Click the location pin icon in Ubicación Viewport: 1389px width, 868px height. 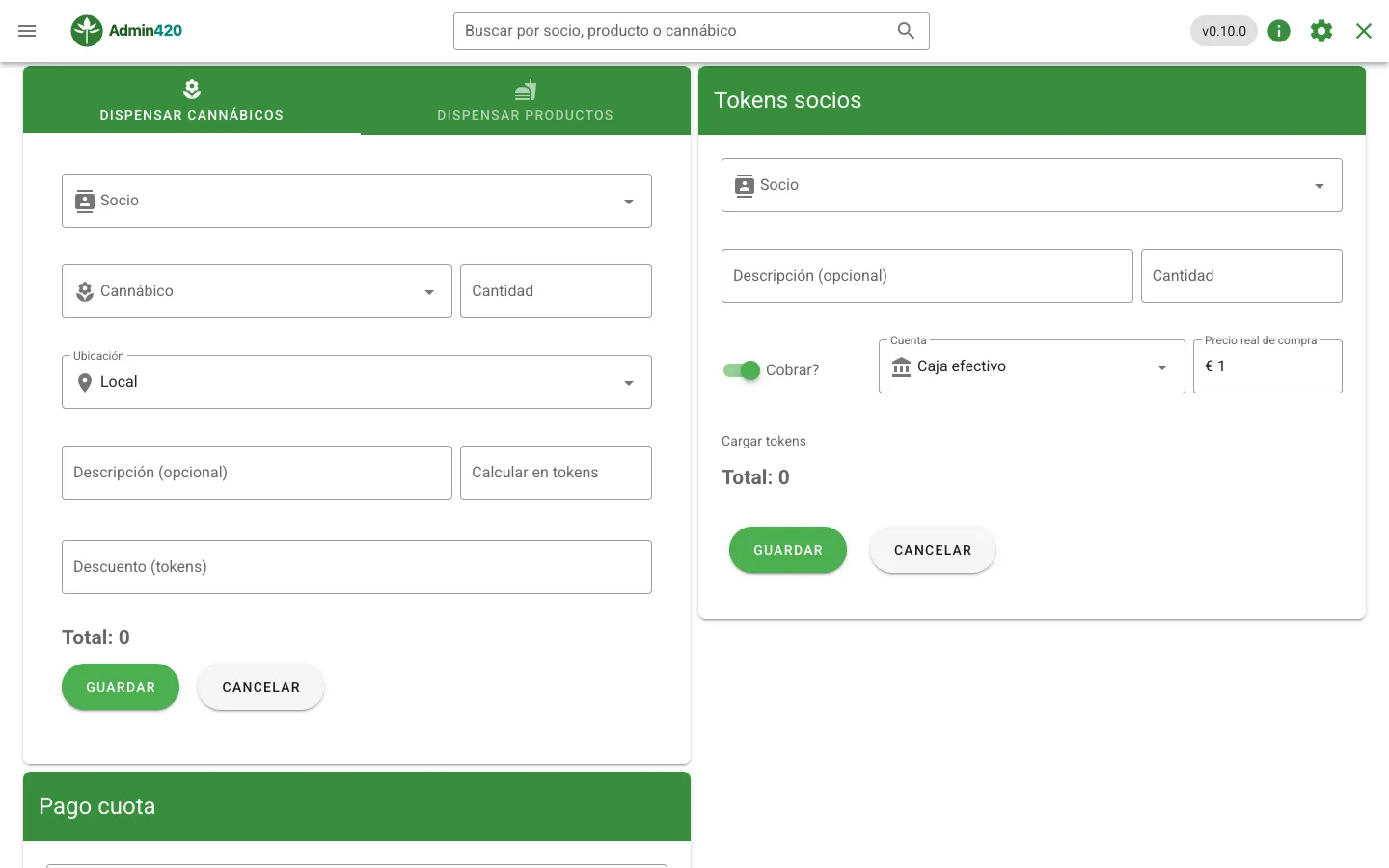pyautogui.click(x=85, y=383)
